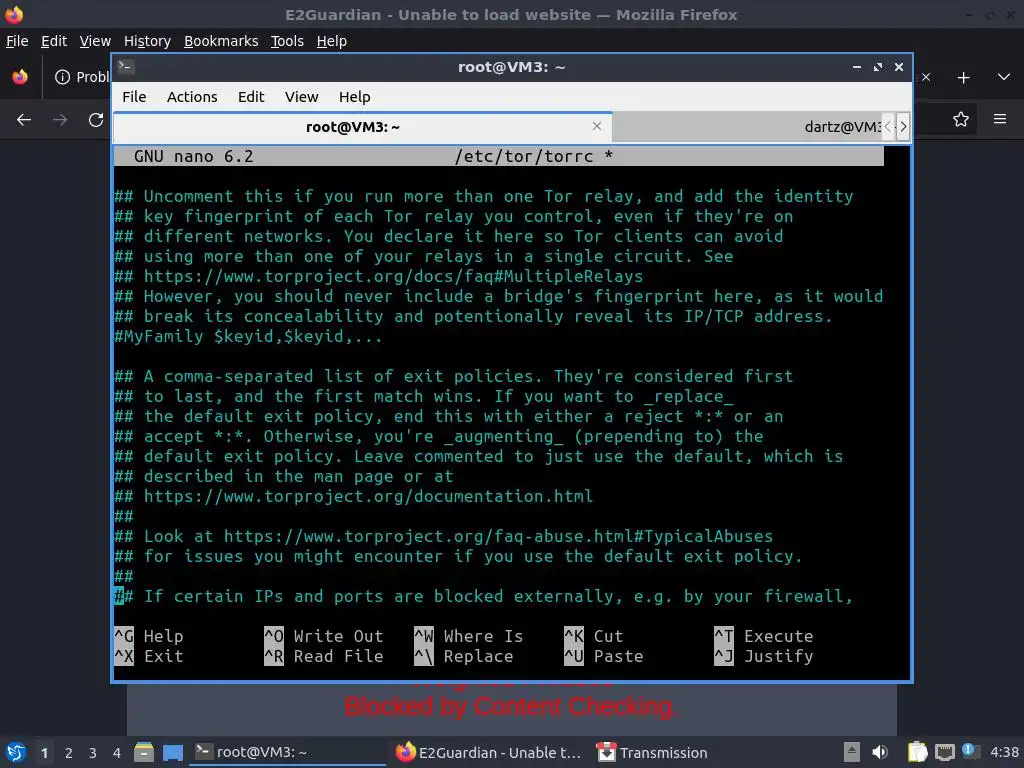Open Firefox hamburger application menu

(1000, 119)
